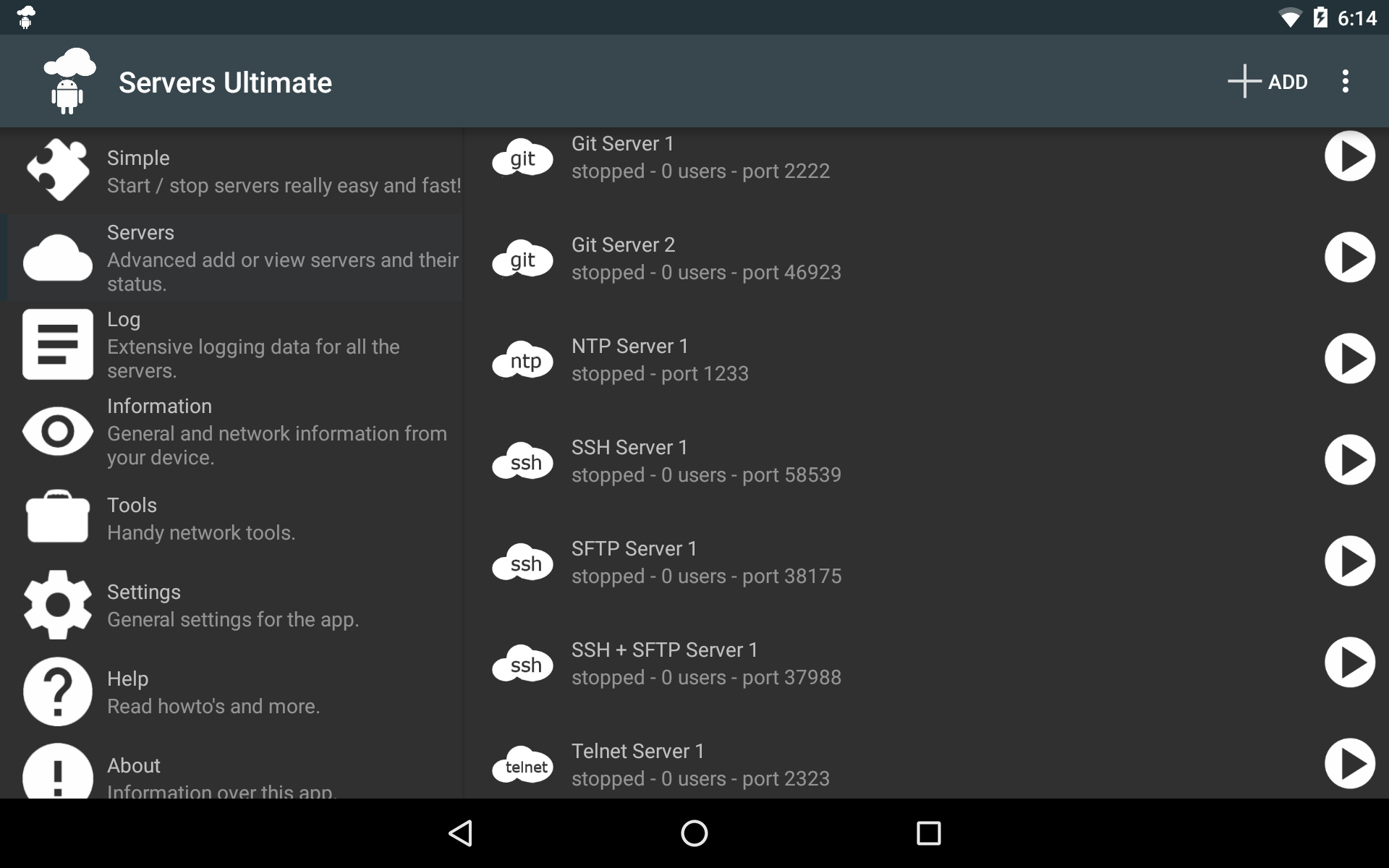This screenshot has width=1389, height=868.
Task: Click the Help question mark icon
Action: [58, 692]
